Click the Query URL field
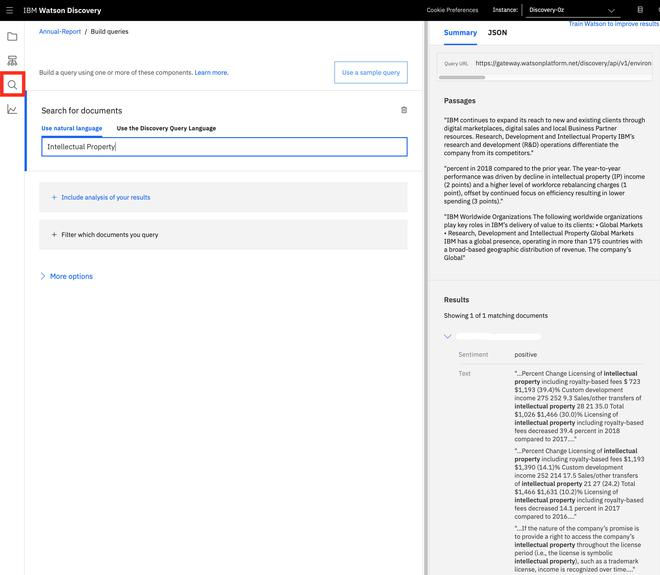Screen dimensions: 660x575 tap(546, 63)
